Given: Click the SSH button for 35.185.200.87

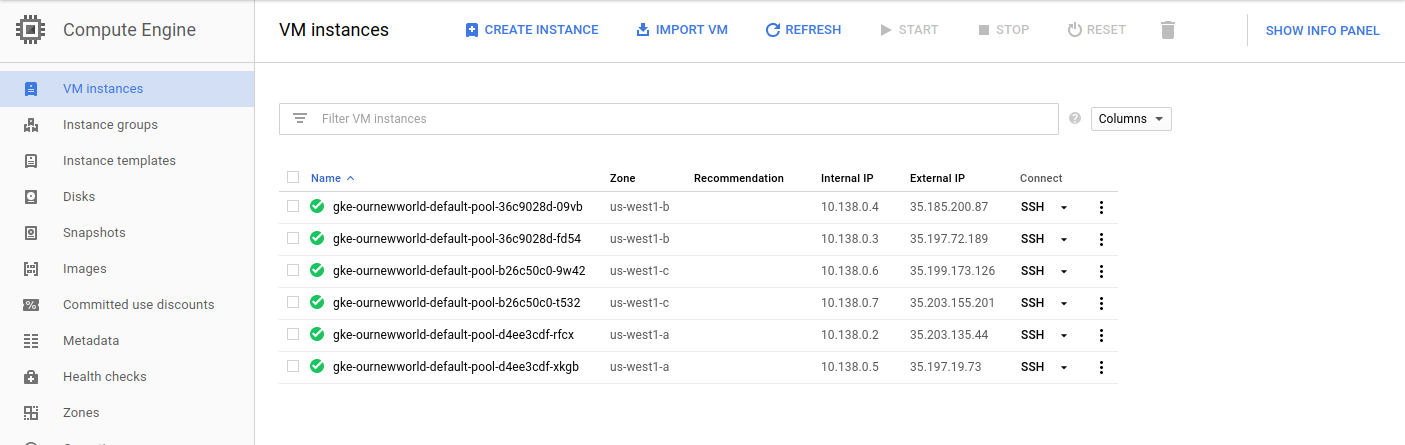Looking at the screenshot, I should tap(1032, 207).
